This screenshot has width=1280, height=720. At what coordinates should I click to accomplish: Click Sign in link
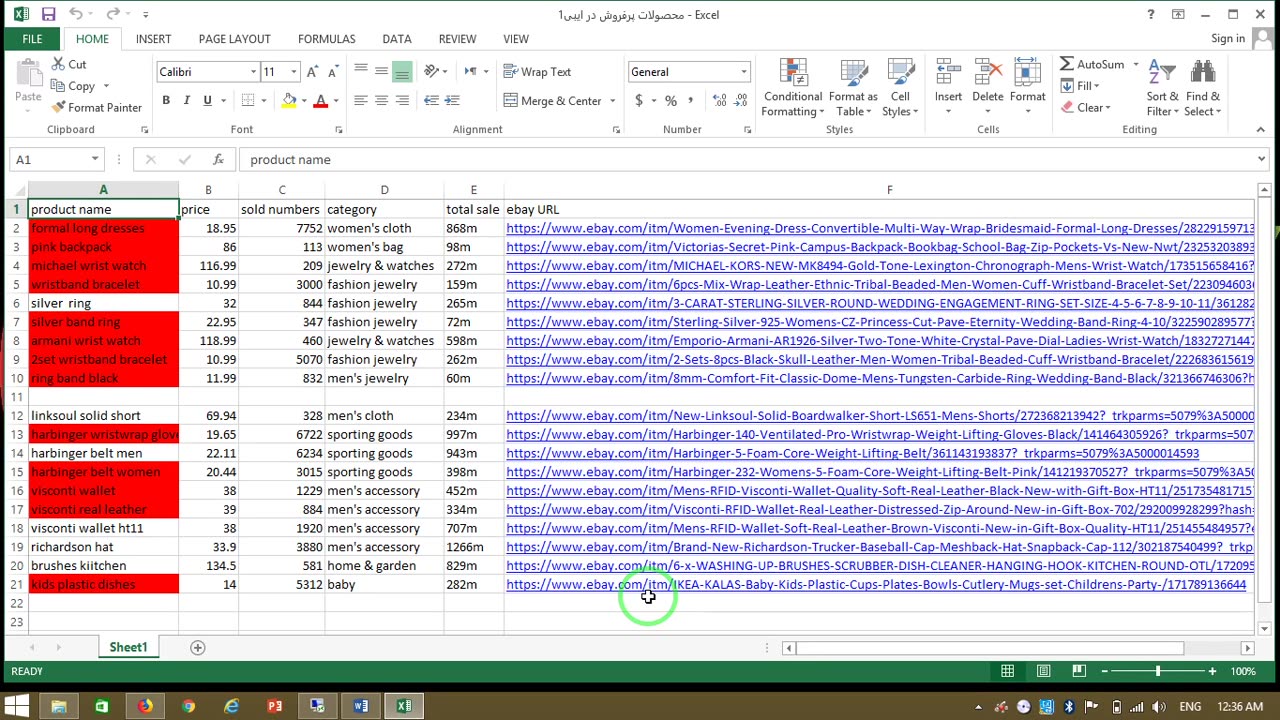1228,39
